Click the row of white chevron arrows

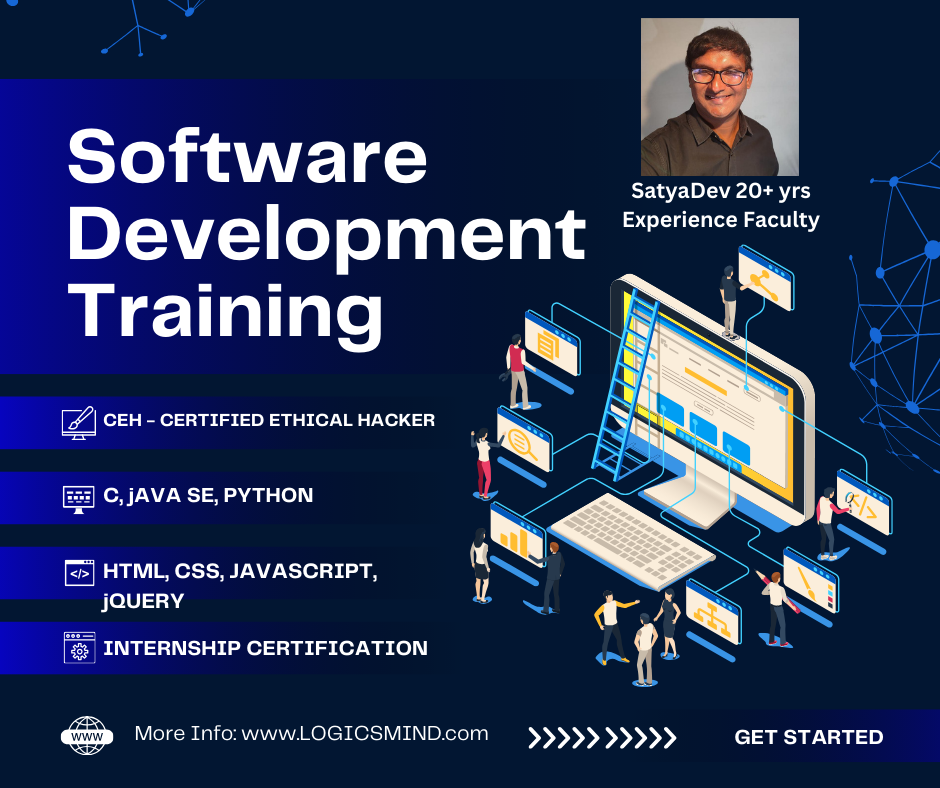(602, 738)
